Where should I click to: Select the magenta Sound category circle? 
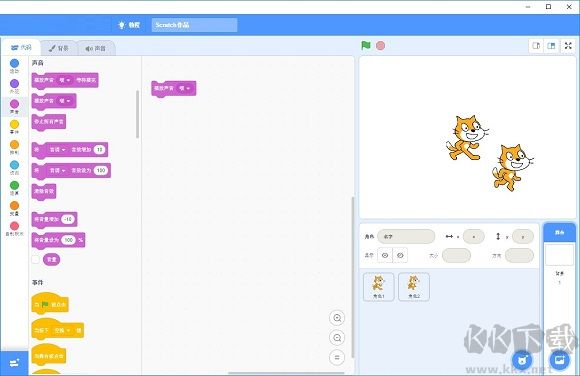coord(14,104)
